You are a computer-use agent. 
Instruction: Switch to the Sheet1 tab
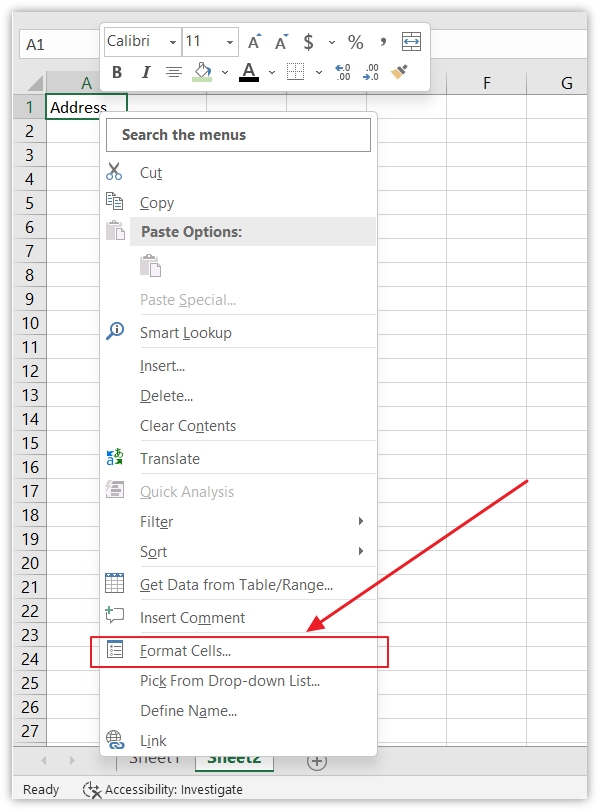[x=155, y=758]
